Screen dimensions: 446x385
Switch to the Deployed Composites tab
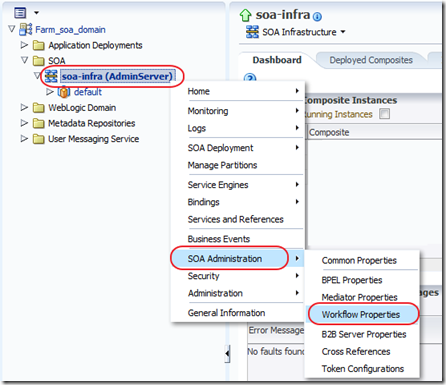(x=371, y=60)
